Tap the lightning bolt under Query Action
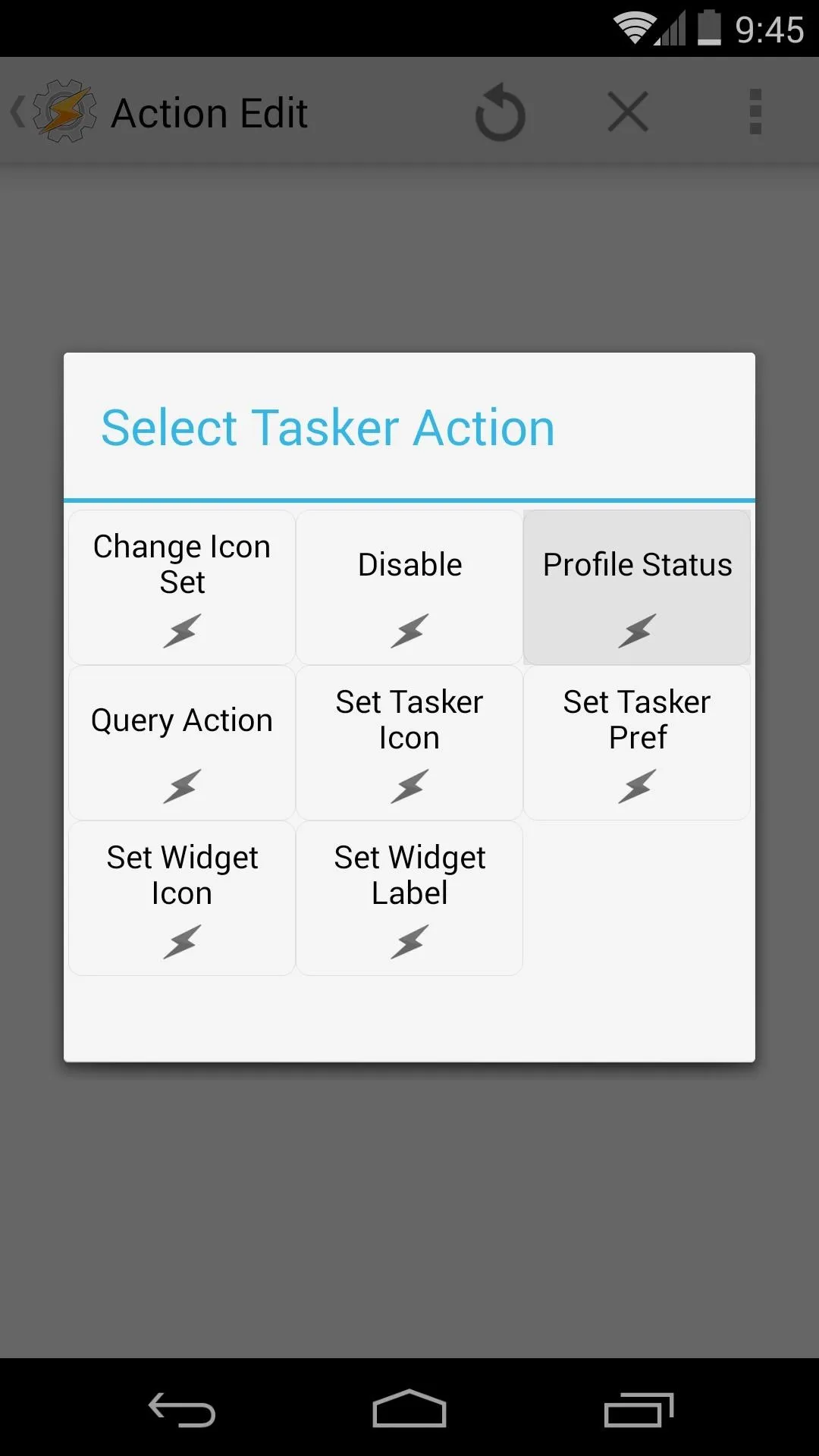This screenshot has height=1456, width=819. coord(182,786)
